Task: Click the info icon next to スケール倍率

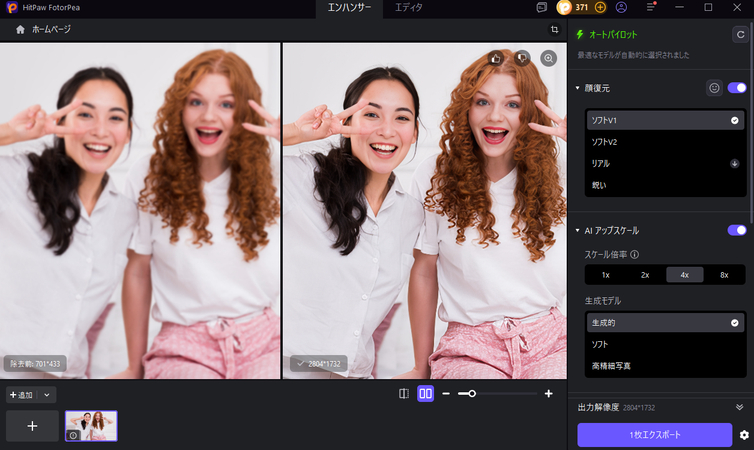Action: pos(634,254)
